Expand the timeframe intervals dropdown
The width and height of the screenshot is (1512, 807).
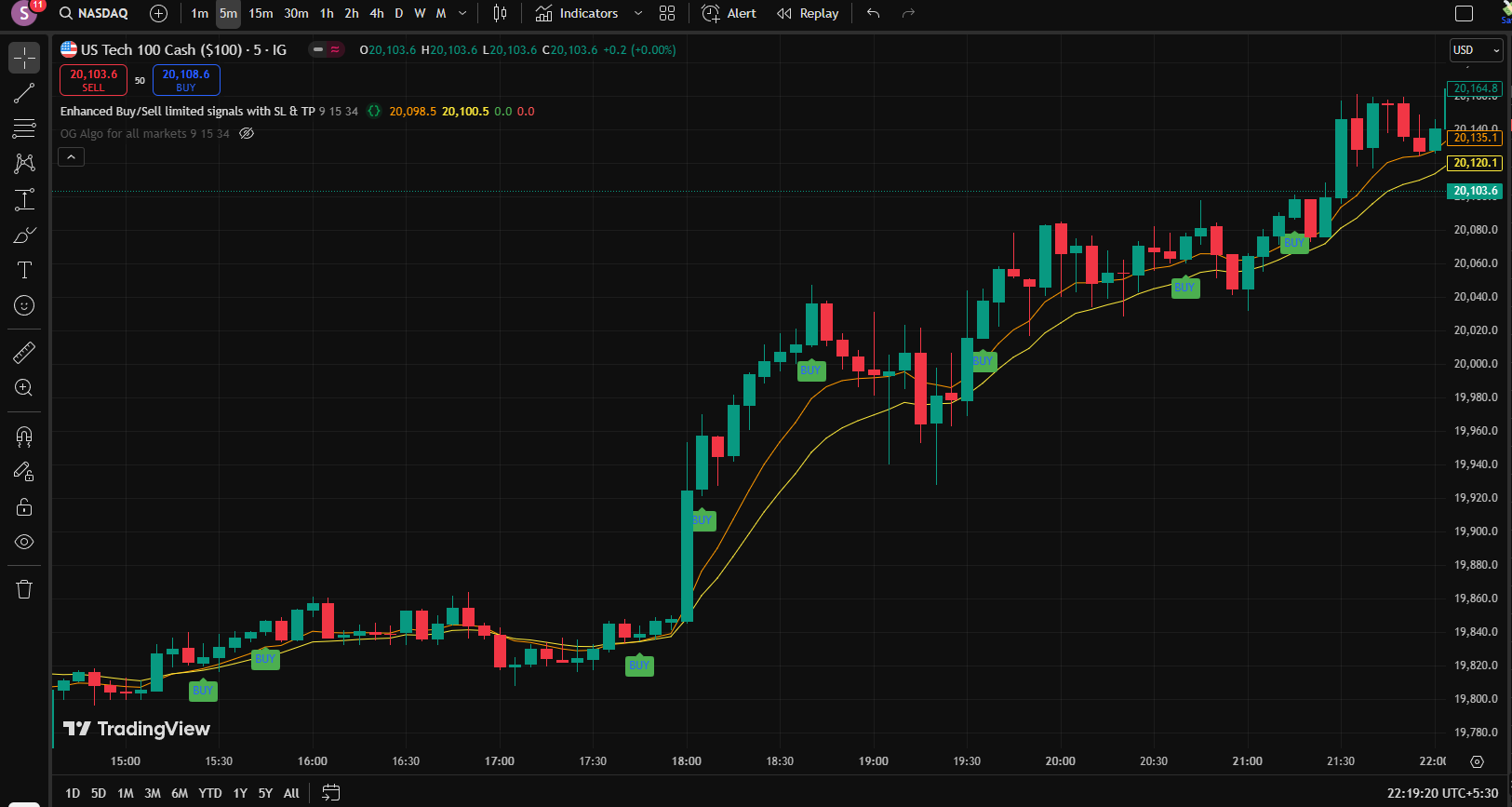pos(462,13)
